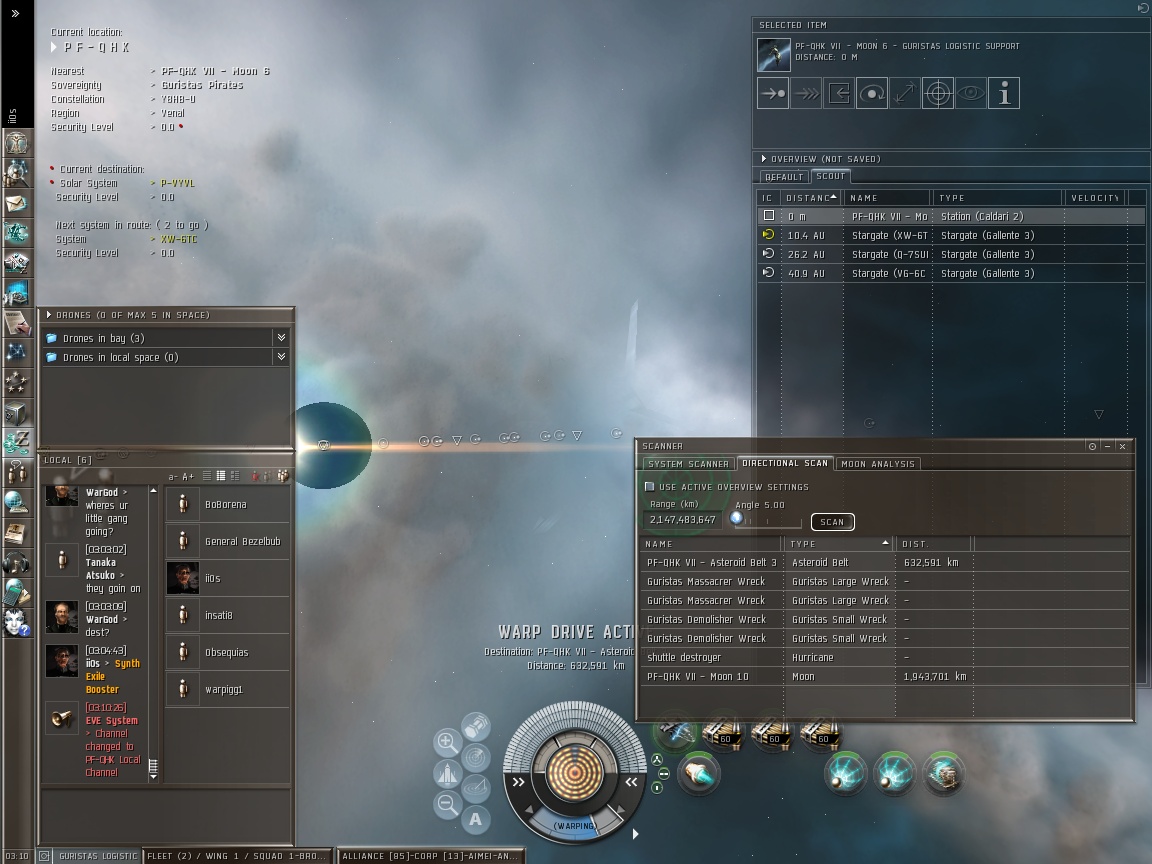Select Stargate (XW-6T row in Overview
Screen dimensions: 1152x864
(x=951, y=235)
